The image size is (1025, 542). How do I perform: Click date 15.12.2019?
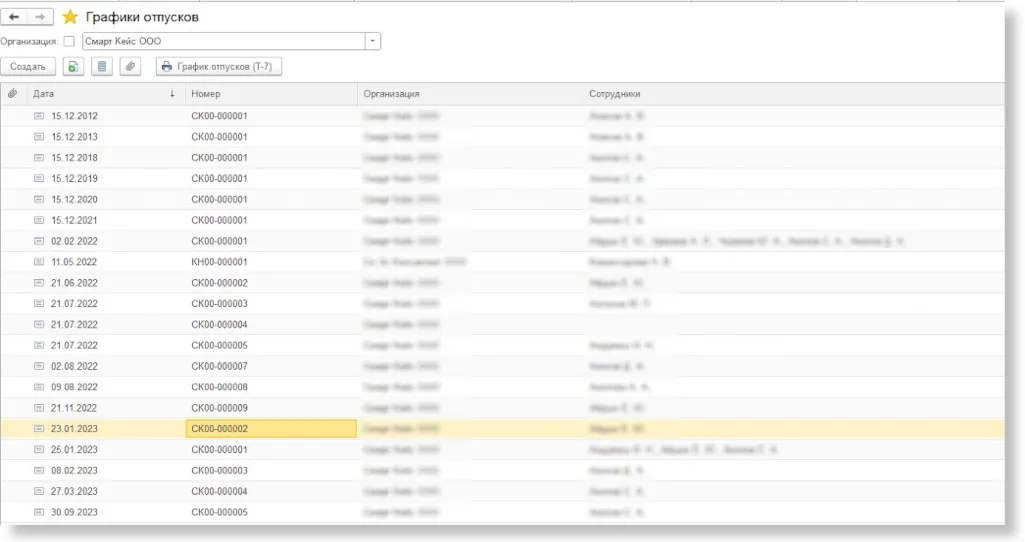click(x=75, y=178)
